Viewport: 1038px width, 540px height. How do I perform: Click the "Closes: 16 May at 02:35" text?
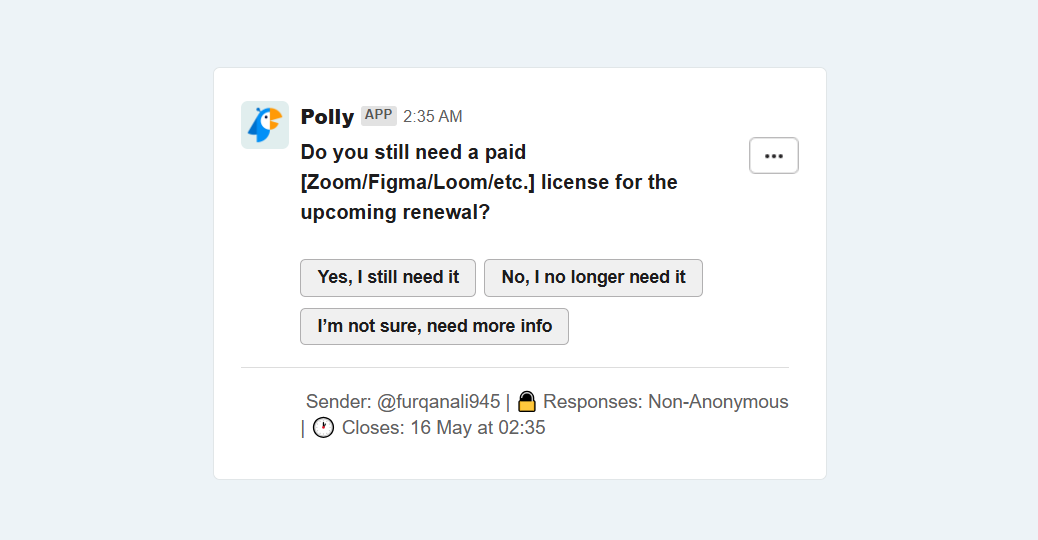click(x=444, y=428)
